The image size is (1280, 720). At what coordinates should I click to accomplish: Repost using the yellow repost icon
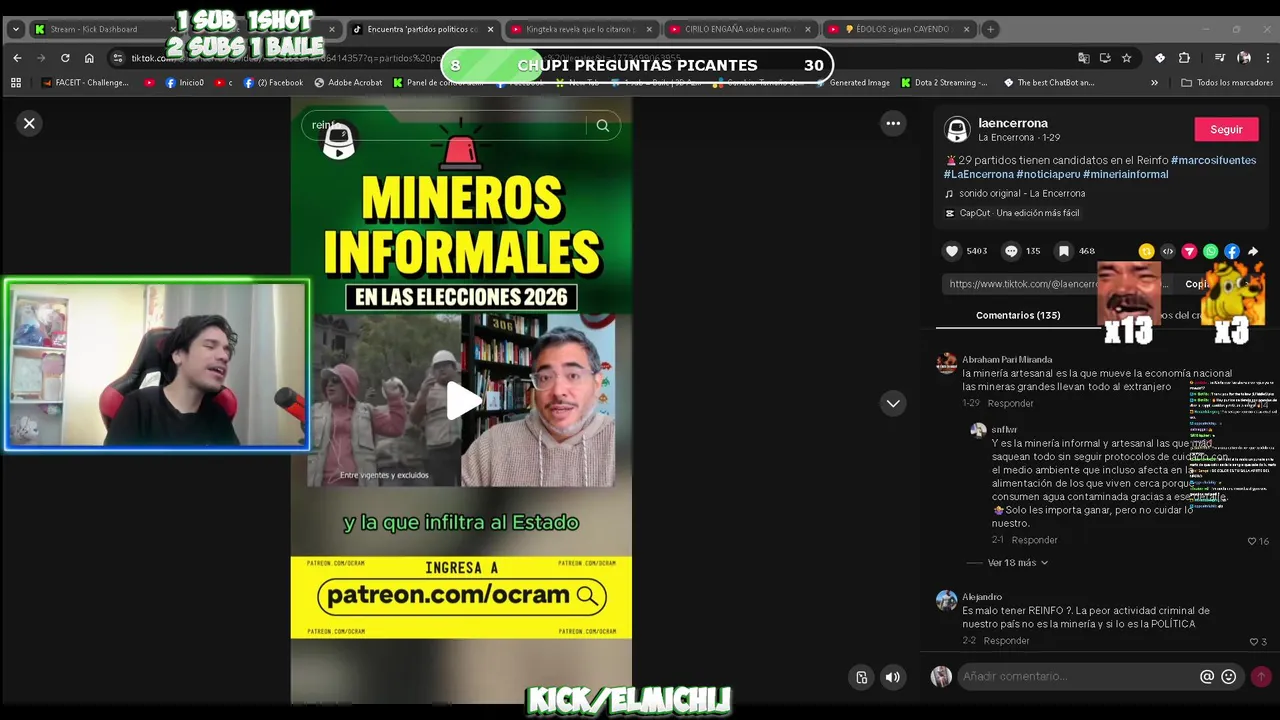1146,252
